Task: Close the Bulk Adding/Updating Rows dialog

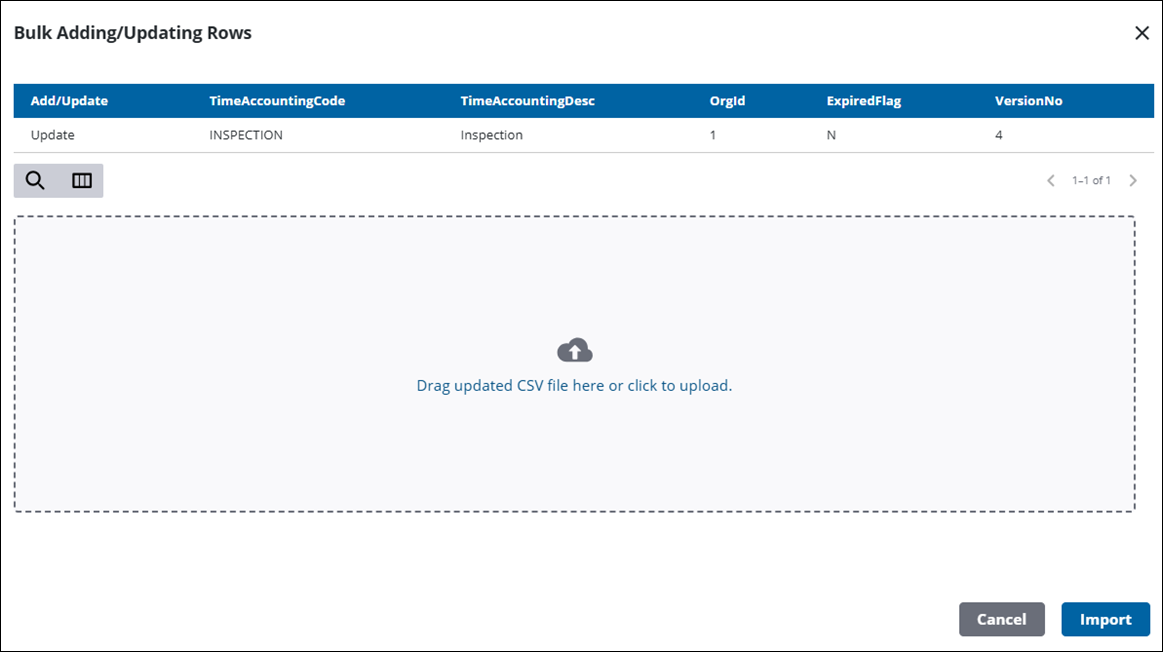Action: (1142, 33)
